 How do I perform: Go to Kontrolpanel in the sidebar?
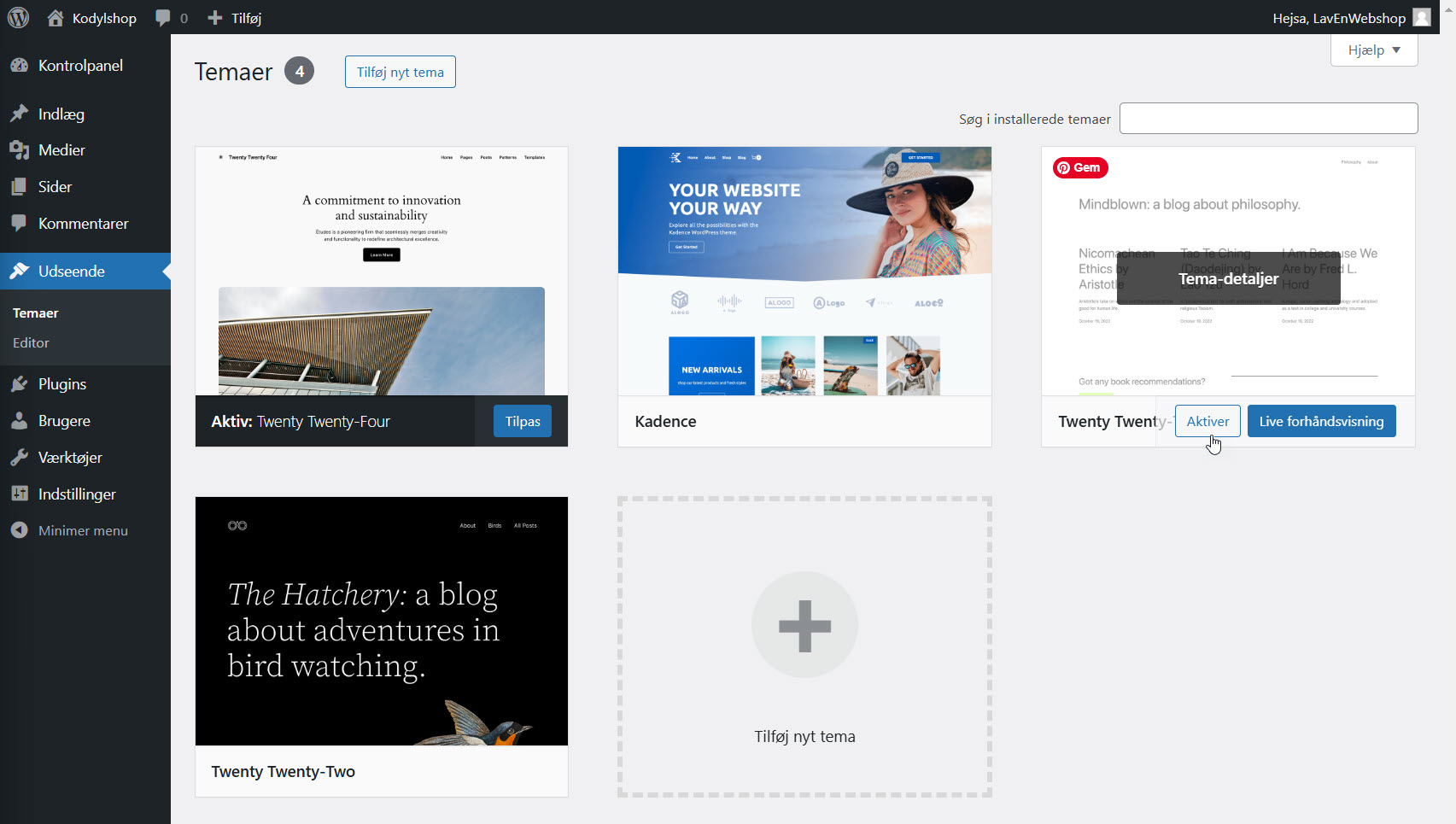pyautogui.click(x=80, y=66)
